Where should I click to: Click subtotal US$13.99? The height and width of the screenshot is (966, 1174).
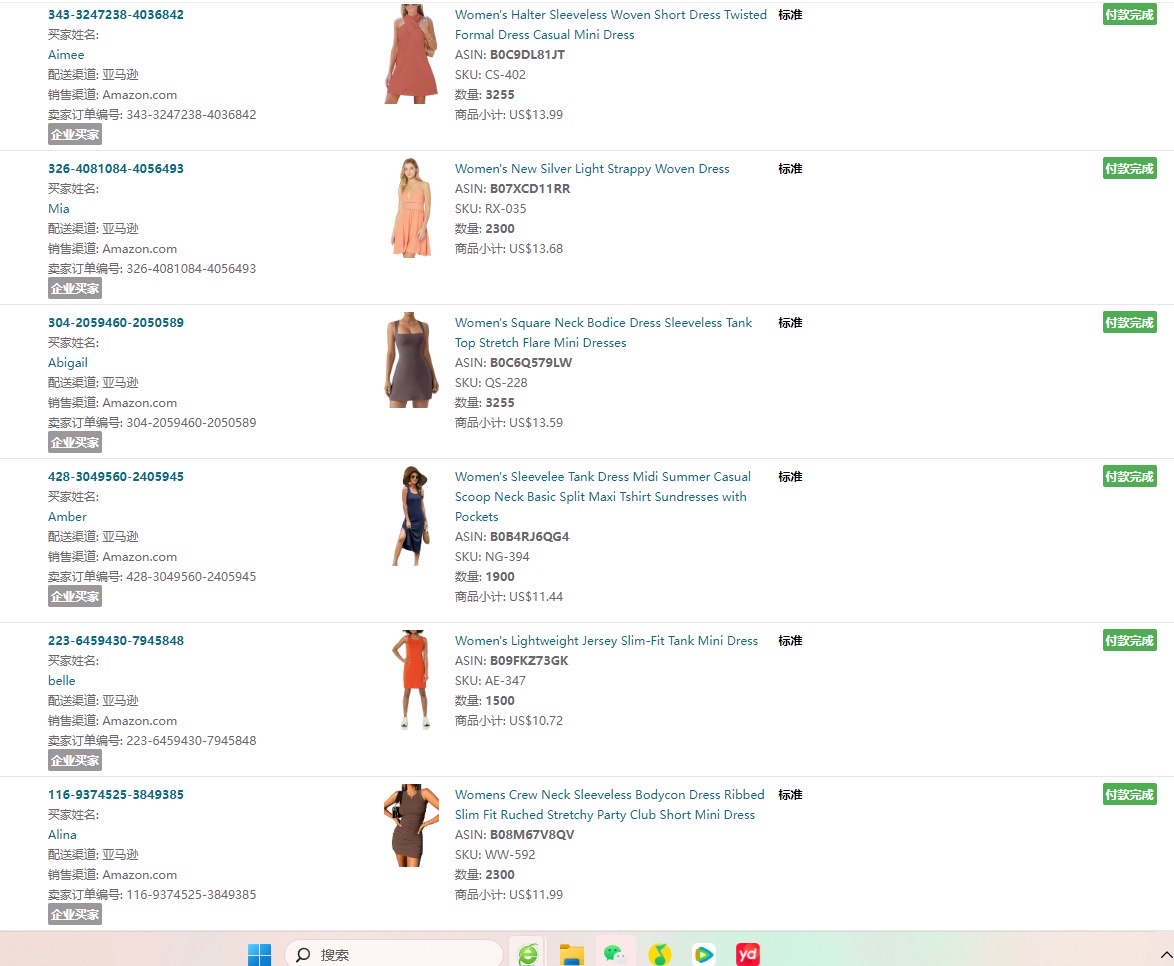pyautogui.click(x=536, y=115)
